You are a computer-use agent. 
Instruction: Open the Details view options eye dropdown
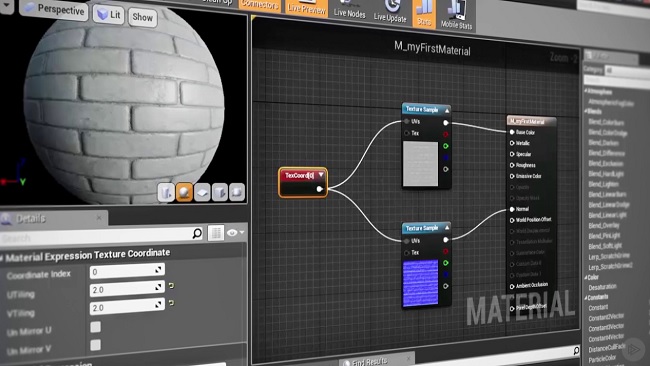tap(235, 233)
